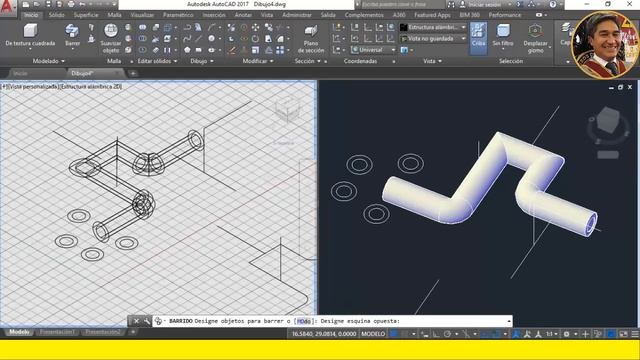Click the Undo arrow in quick access toolbar
Image resolution: width=640 pixels, height=360 pixels.
coord(82,4)
